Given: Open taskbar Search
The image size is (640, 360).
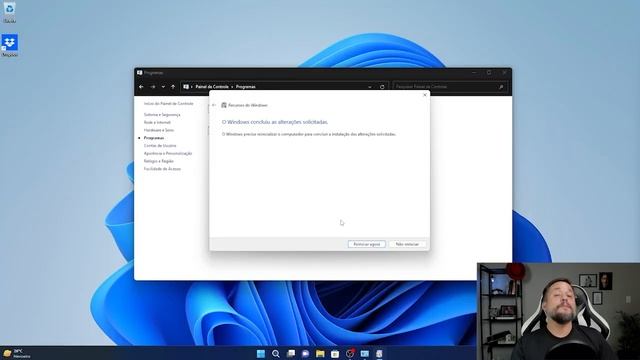Looking at the screenshot, I should [276, 353].
